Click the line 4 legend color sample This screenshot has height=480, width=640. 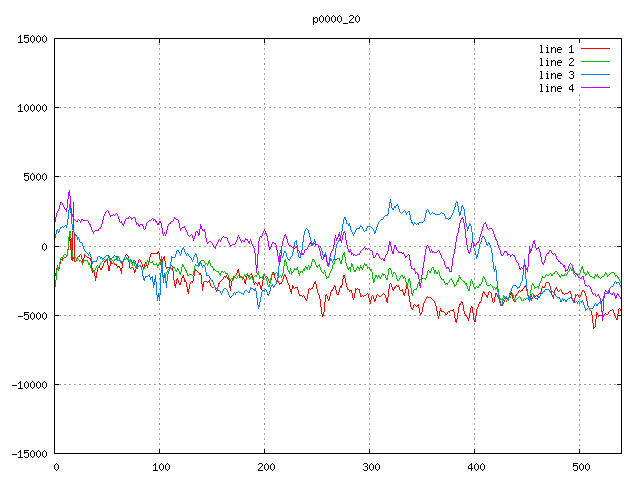[x=596, y=88]
